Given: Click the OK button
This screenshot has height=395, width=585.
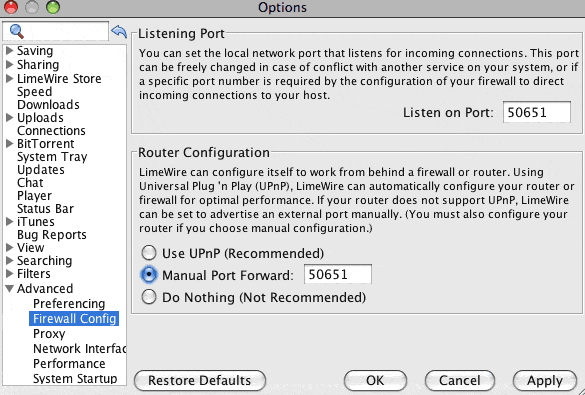Looking at the screenshot, I should tap(375, 380).
